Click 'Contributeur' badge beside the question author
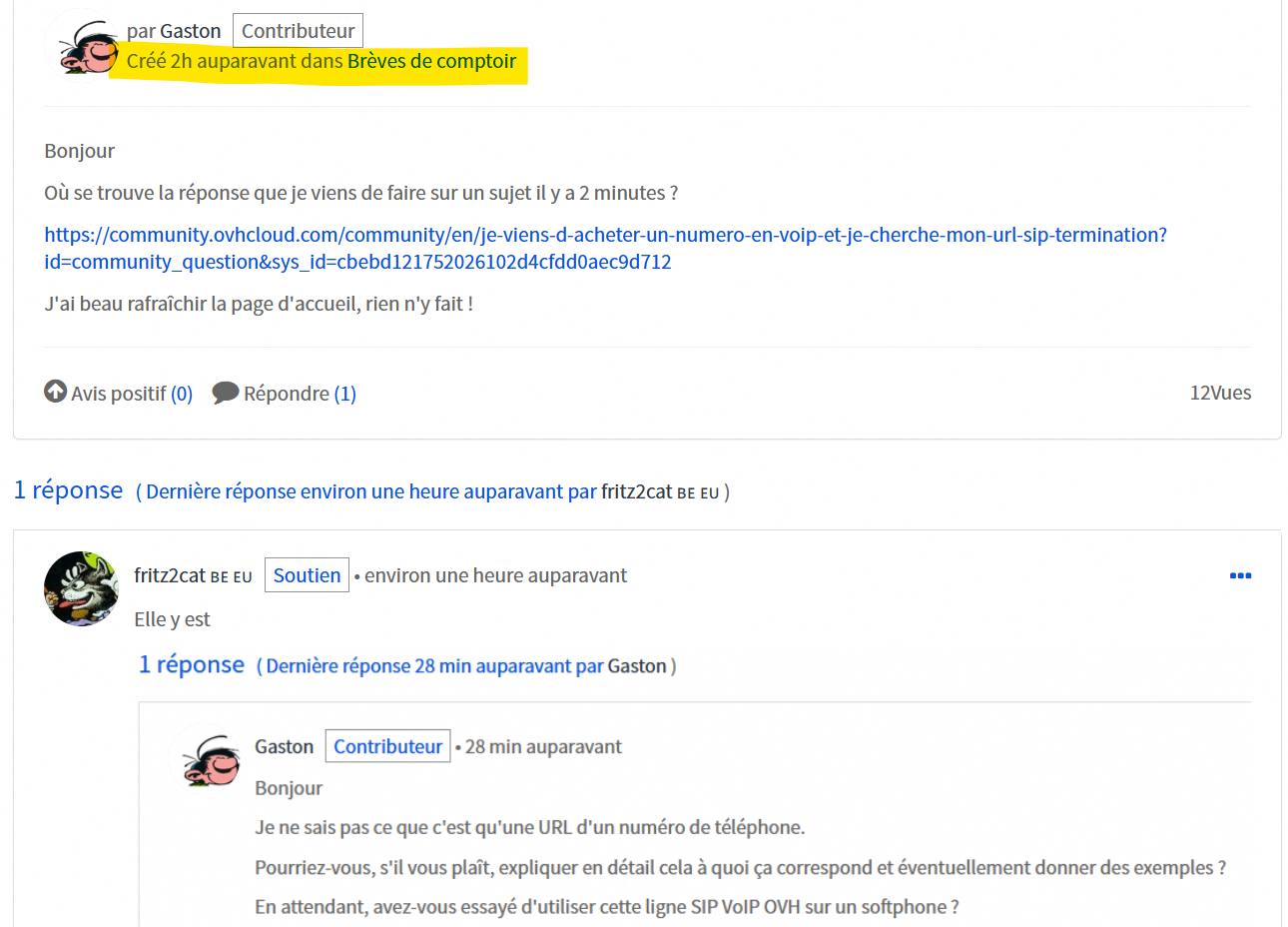Viewport: 1288px width, 927px height. click(298, 31)
